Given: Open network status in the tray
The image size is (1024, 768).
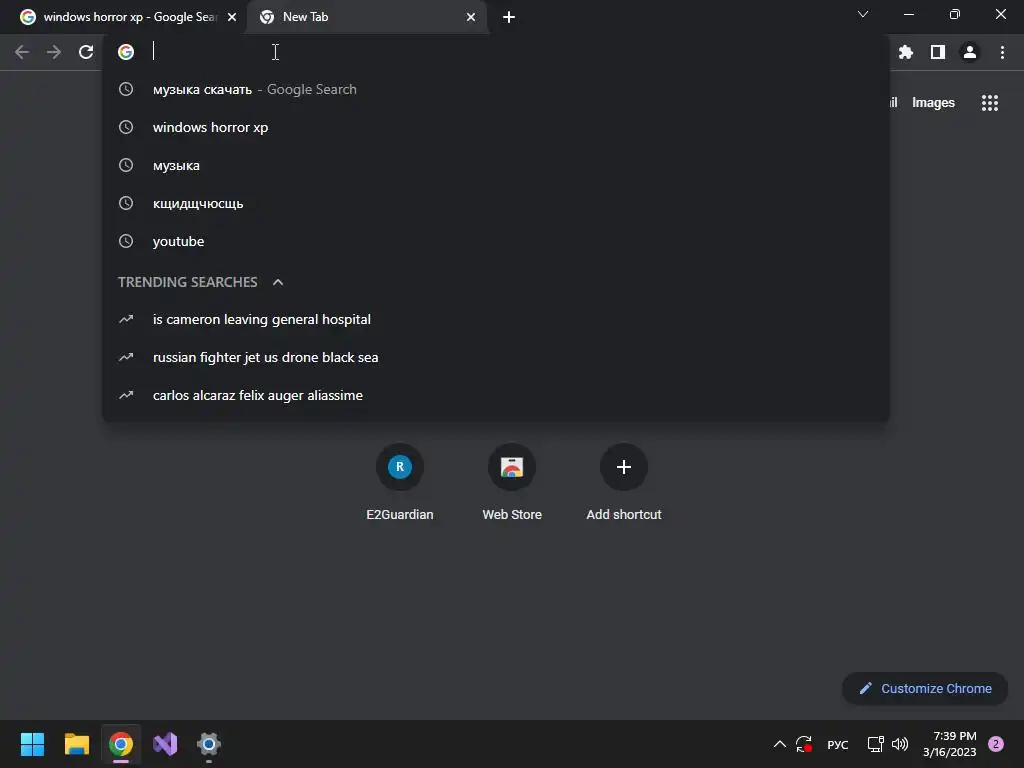Looking at the screenshot, I should pyautogui.click(x=875, y=744).
